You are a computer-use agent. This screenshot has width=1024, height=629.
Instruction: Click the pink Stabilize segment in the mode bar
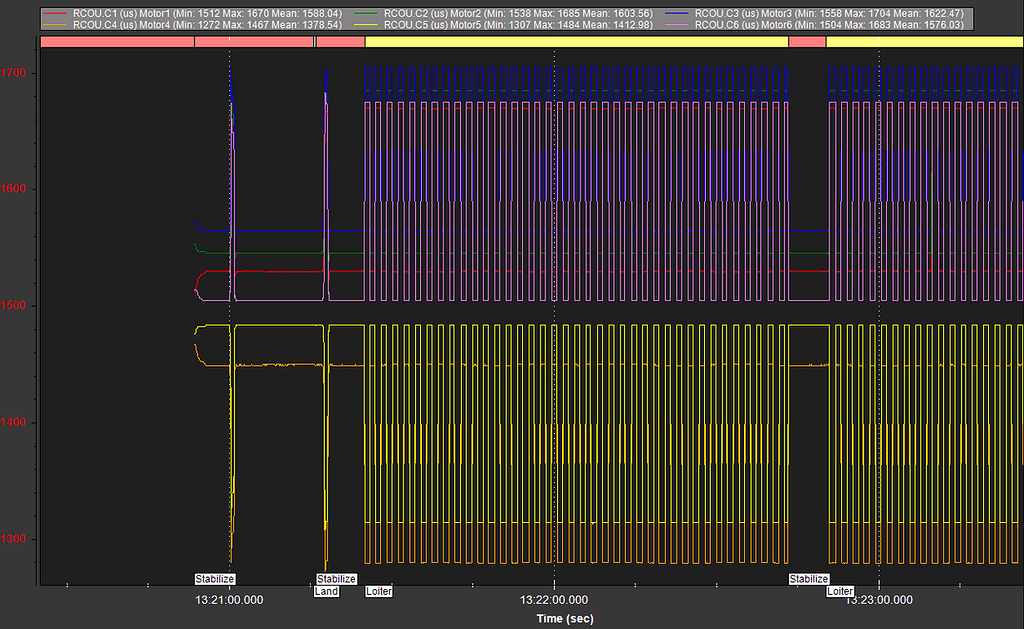click(115, 41)
